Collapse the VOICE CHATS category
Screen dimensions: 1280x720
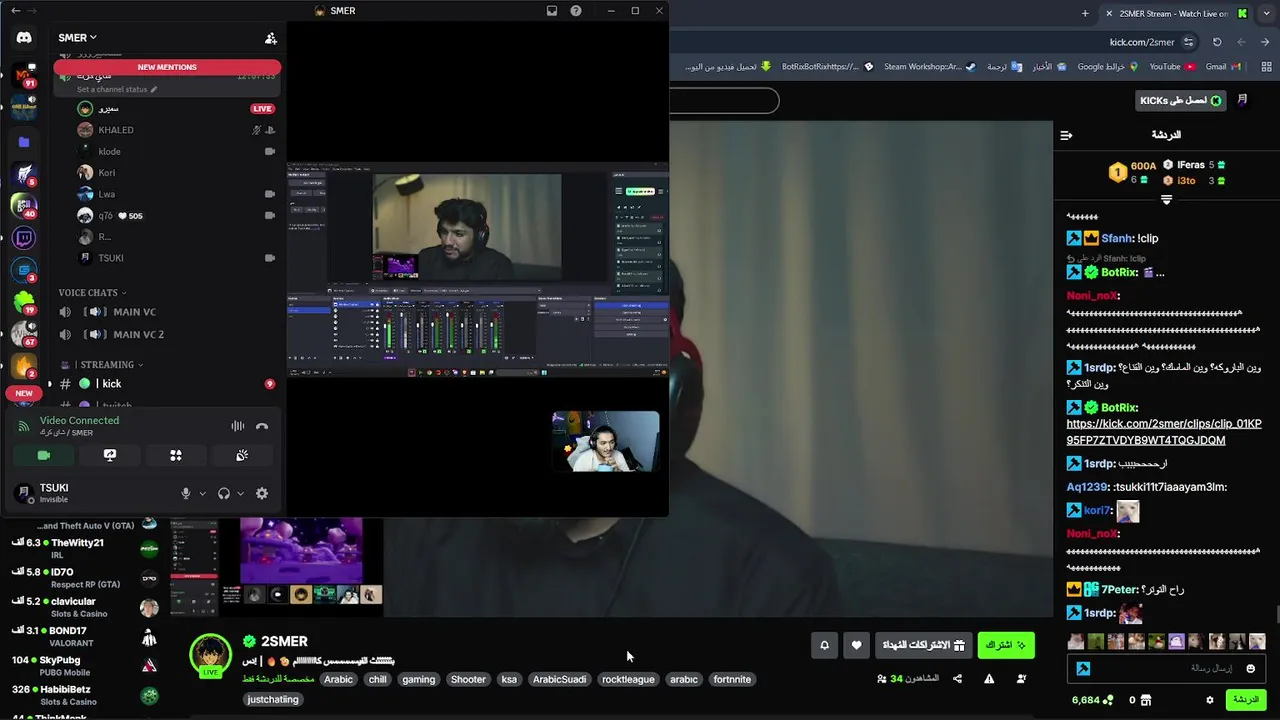coord(92,293)
